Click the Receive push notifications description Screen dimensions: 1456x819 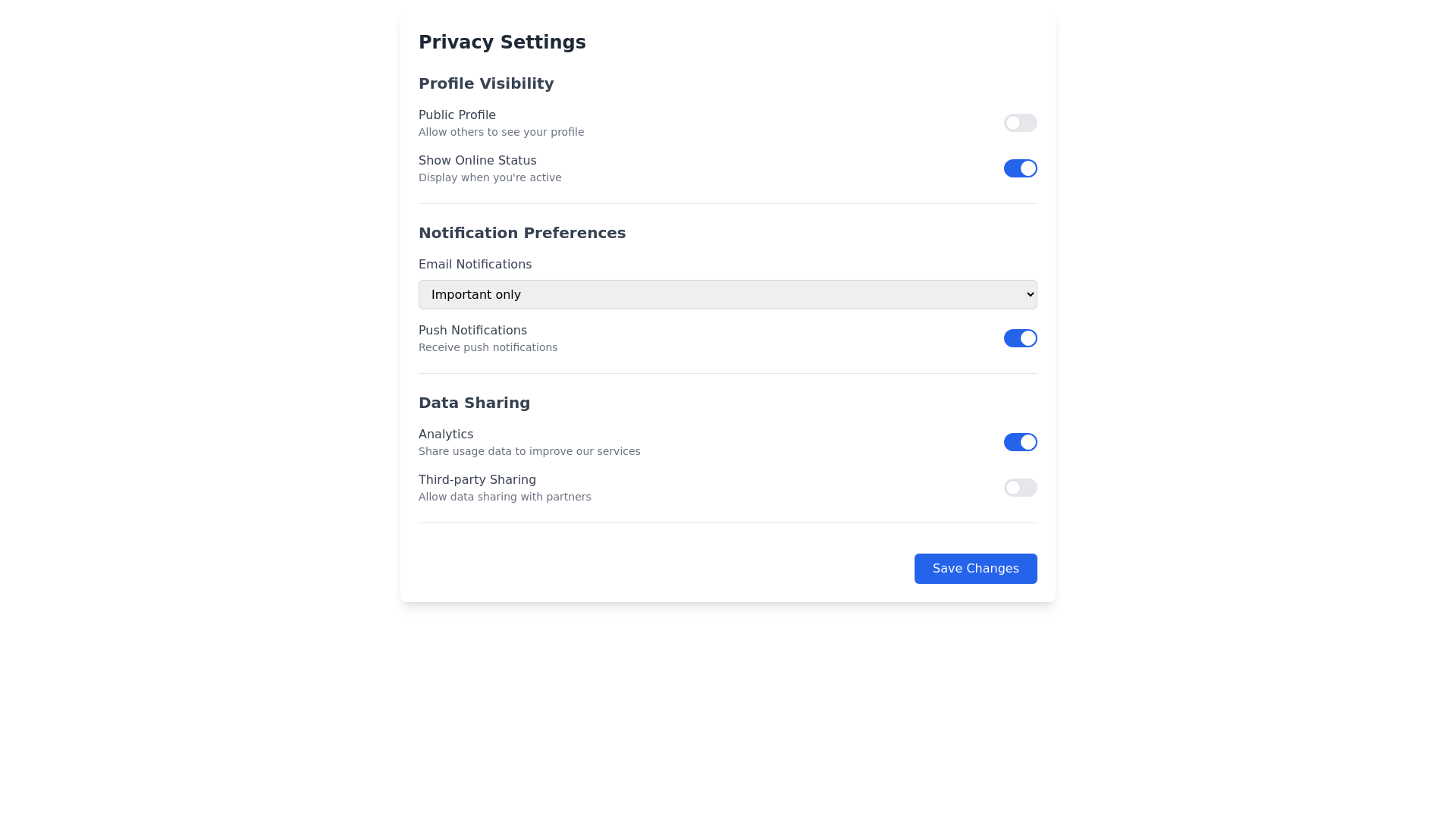click(488, 347)
